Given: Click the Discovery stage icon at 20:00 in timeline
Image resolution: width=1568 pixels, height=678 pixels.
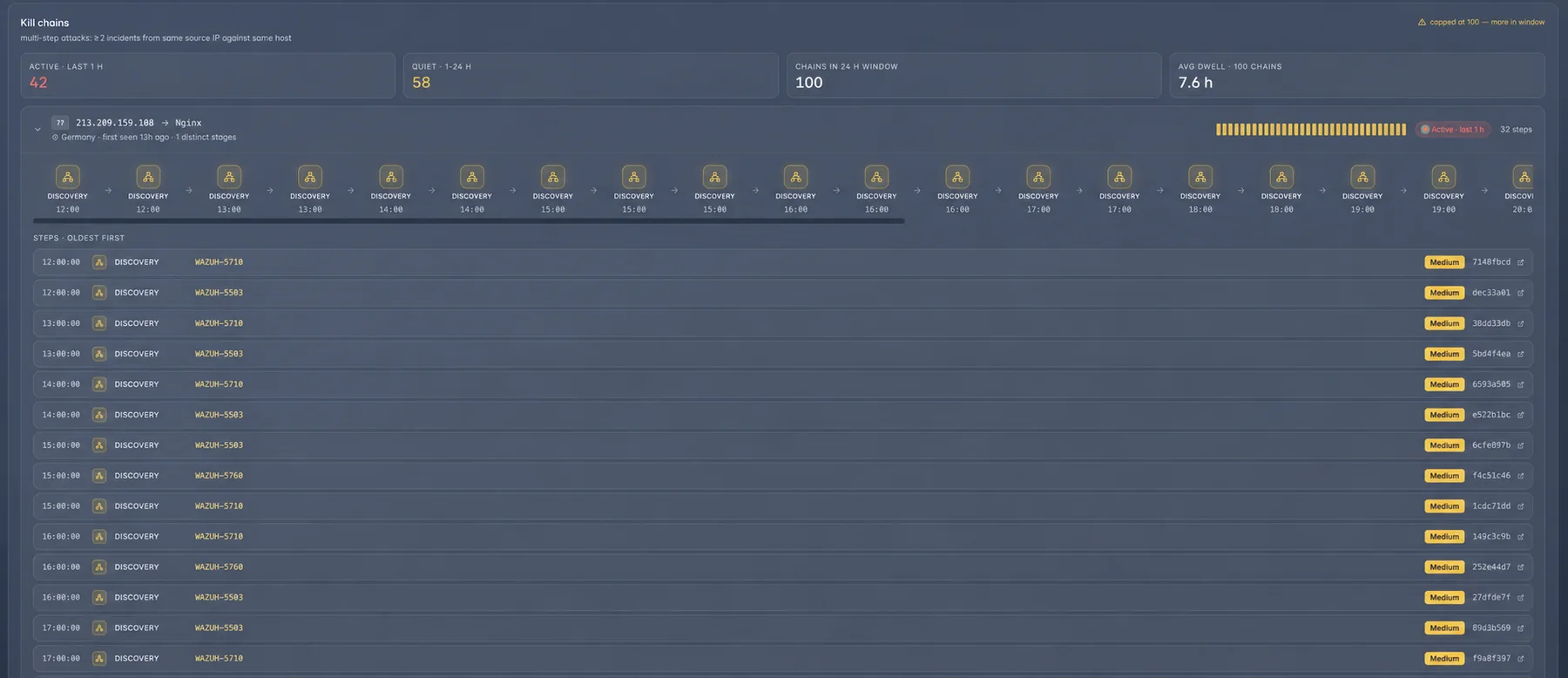Looking at the screenshot, I should pyautogui.click(x=1524, y=177).
